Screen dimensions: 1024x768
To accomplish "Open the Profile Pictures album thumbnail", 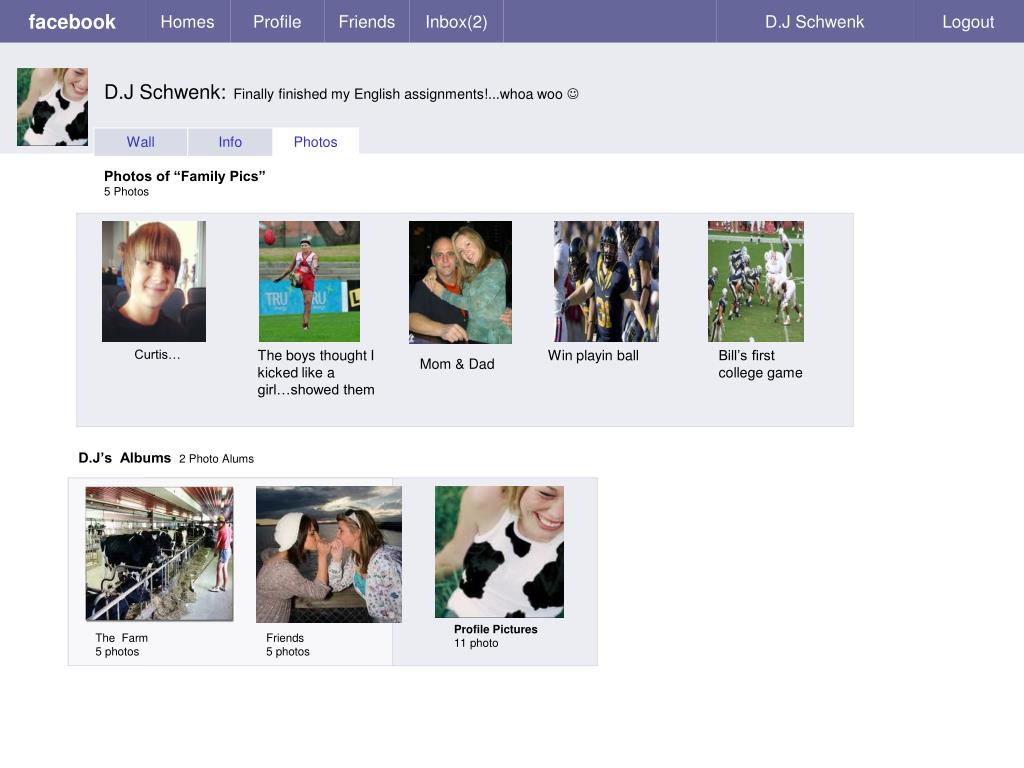I will point(499,552).
